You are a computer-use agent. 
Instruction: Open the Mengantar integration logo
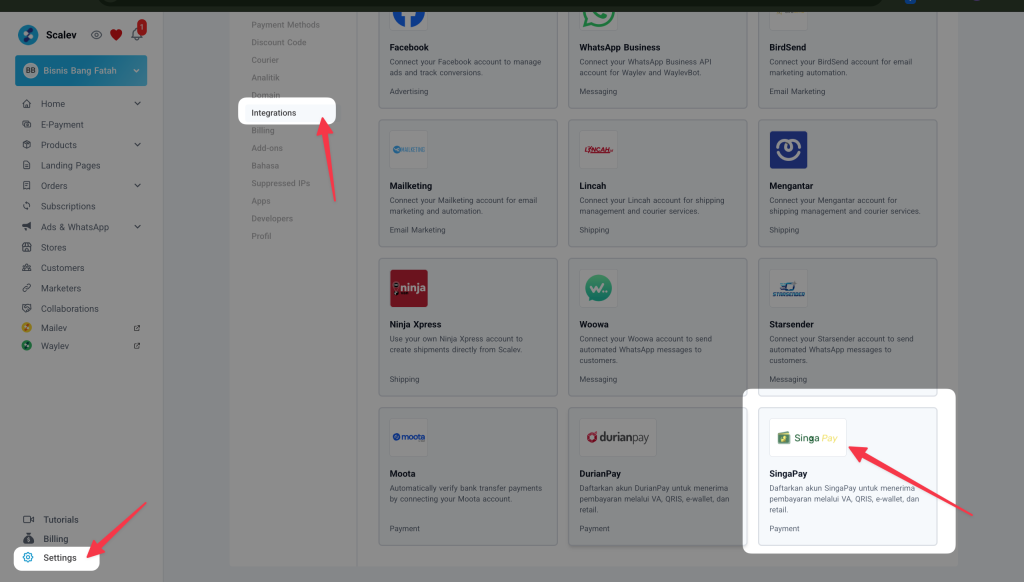(x=788, y=150)
